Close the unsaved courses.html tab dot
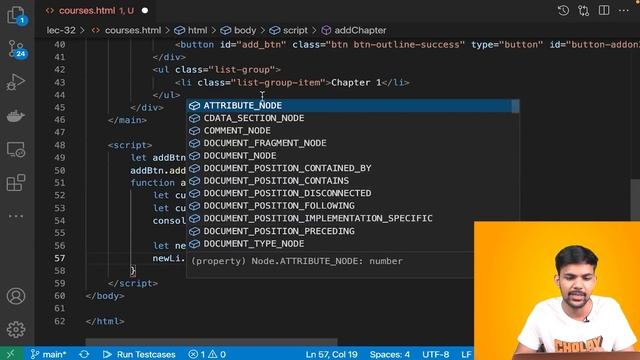 [145, 11]
